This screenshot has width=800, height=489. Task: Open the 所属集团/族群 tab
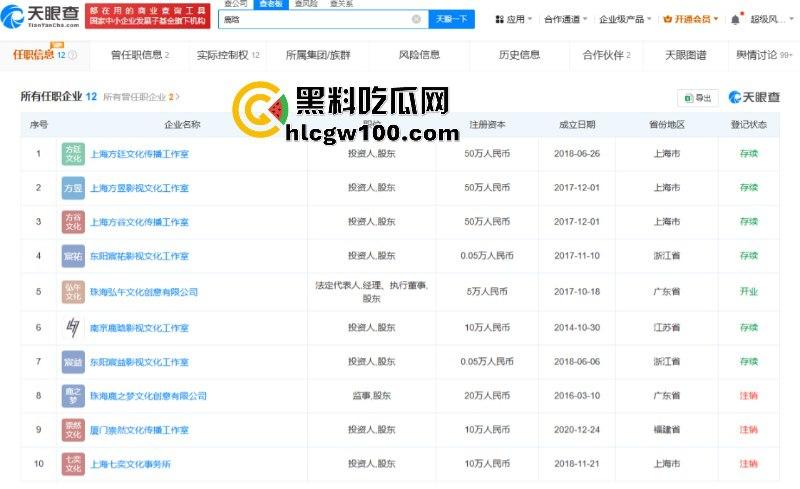[318, 55]
